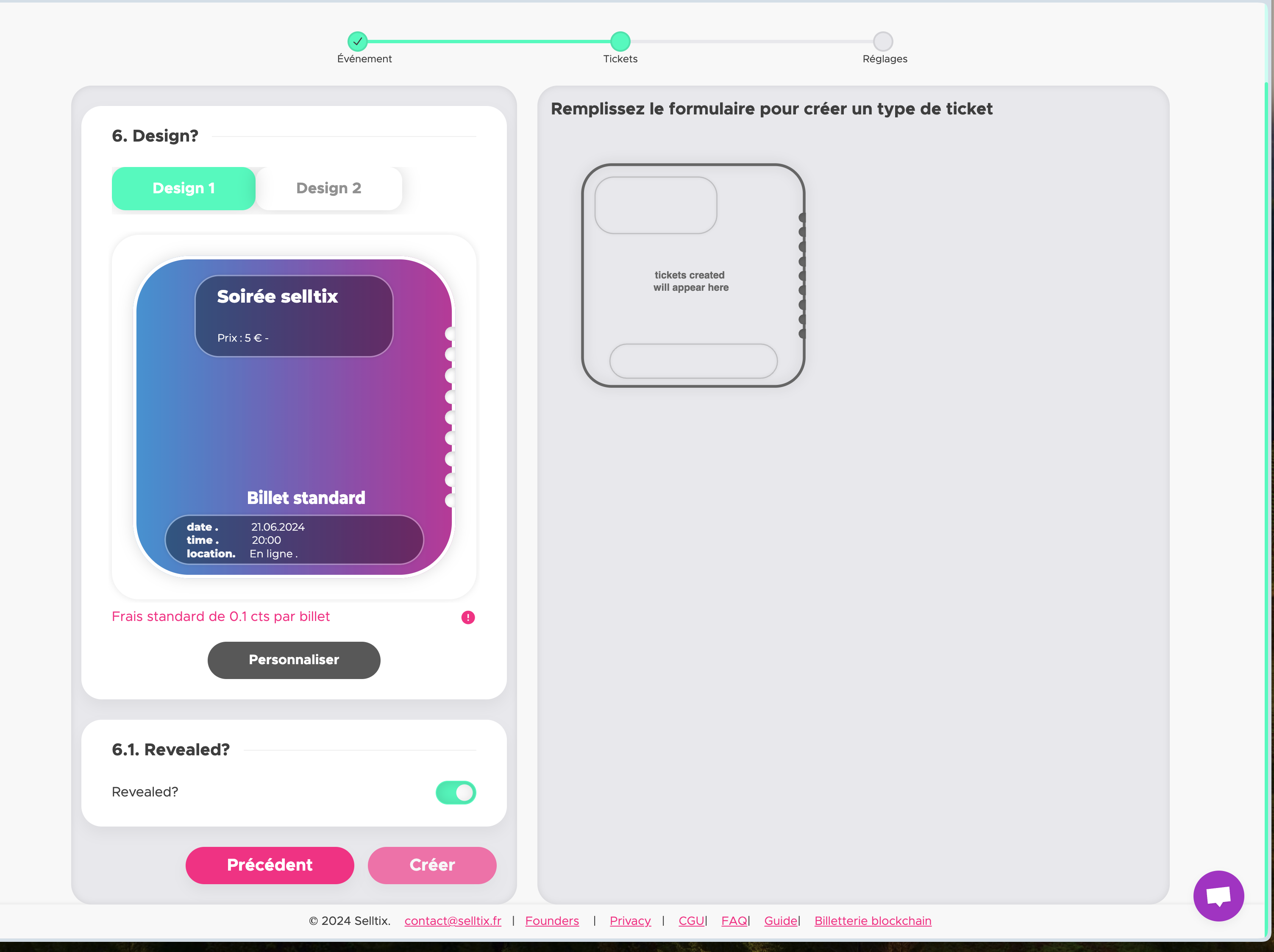
Task: Open the FAQ footer link
Action: click(x=734, y=921)
